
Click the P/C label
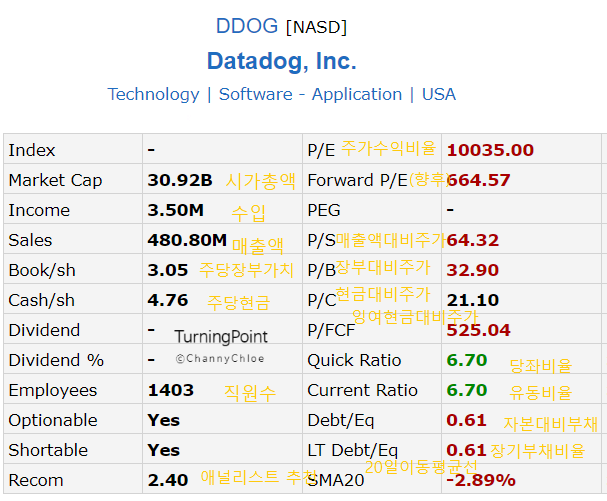pyautogui.click(x=322, y=300)
